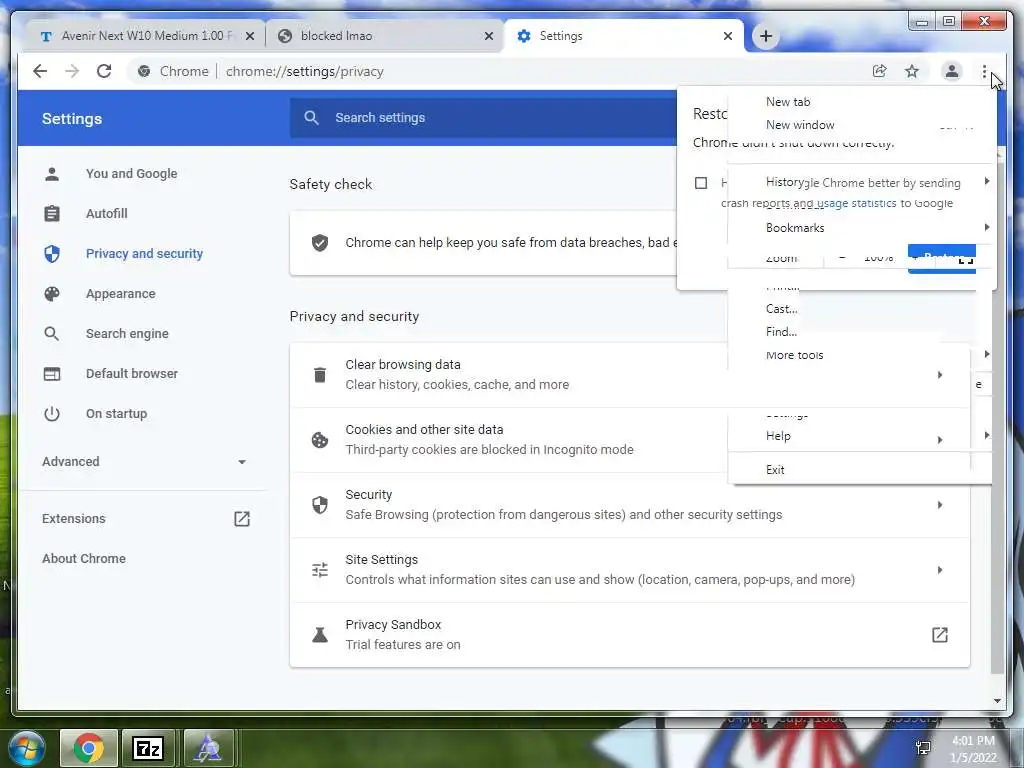Click the Privacy Sandbox flask icon

(319, 635)
